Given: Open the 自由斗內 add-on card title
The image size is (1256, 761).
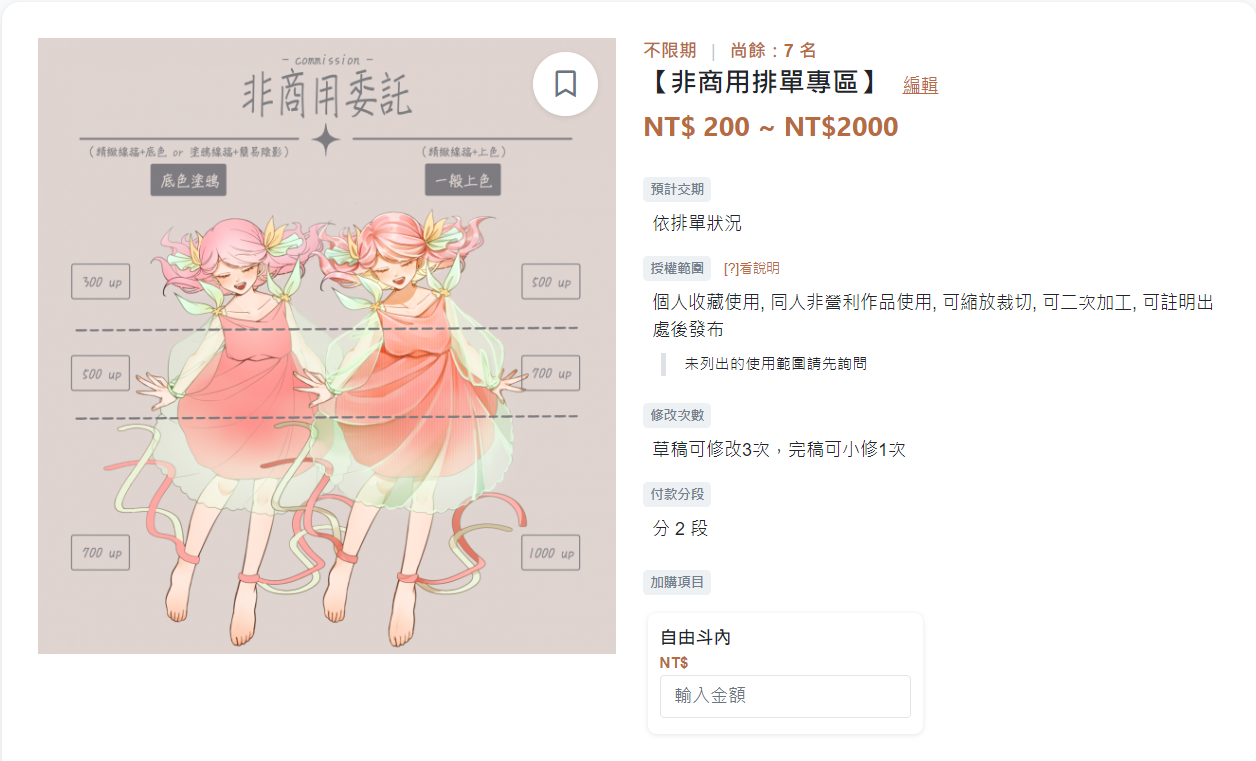Looking at the screenshot, I should coord(695,637).
